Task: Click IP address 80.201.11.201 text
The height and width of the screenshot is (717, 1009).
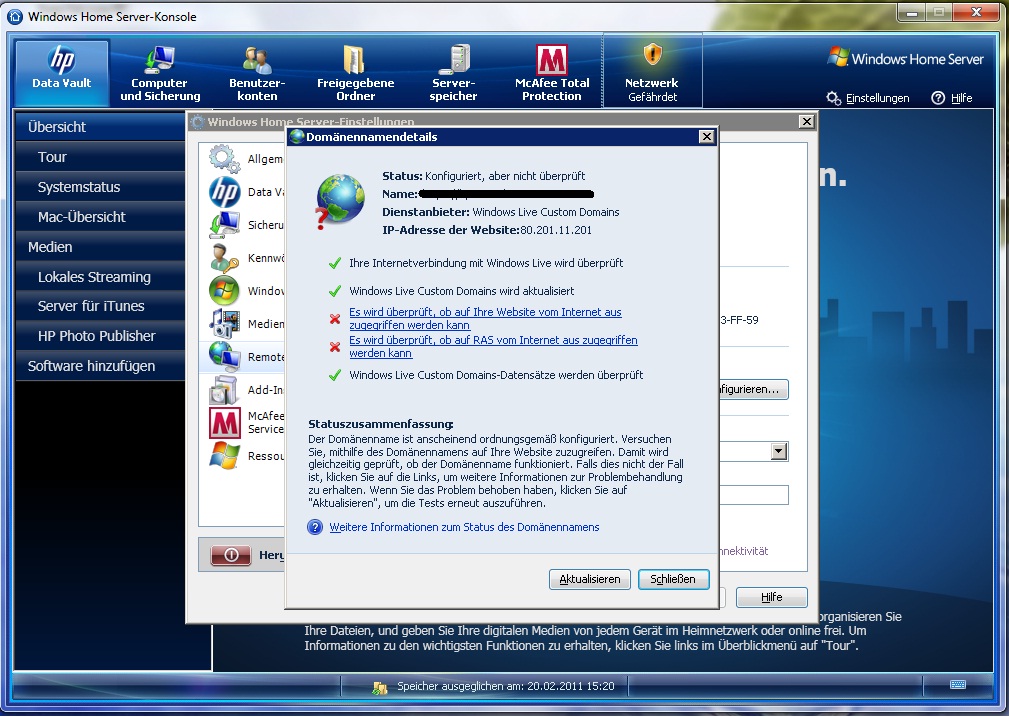Action: 556,230
